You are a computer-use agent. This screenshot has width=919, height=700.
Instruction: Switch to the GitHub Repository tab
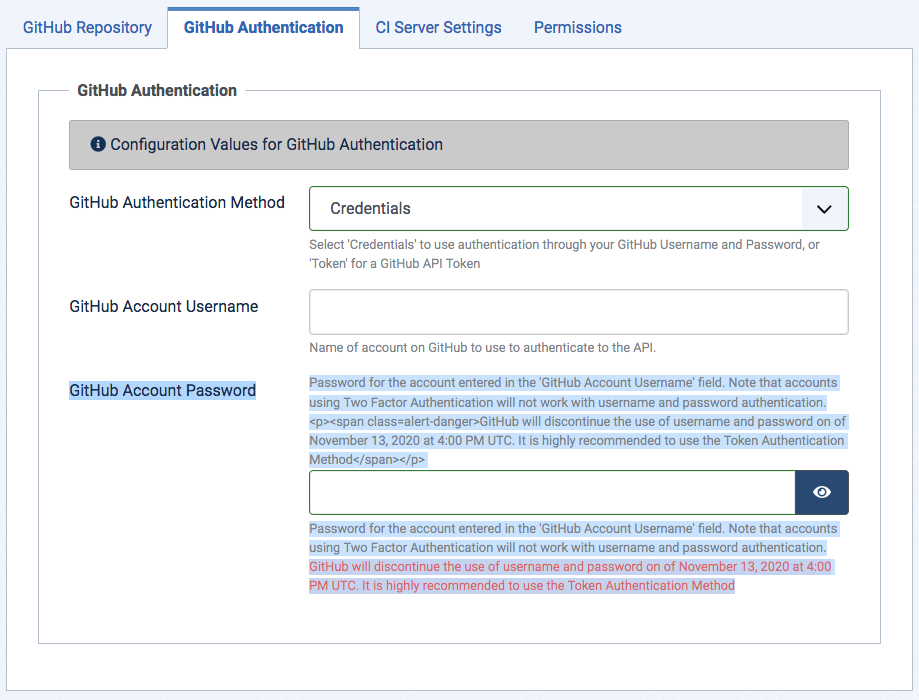(x=87, y=28)
